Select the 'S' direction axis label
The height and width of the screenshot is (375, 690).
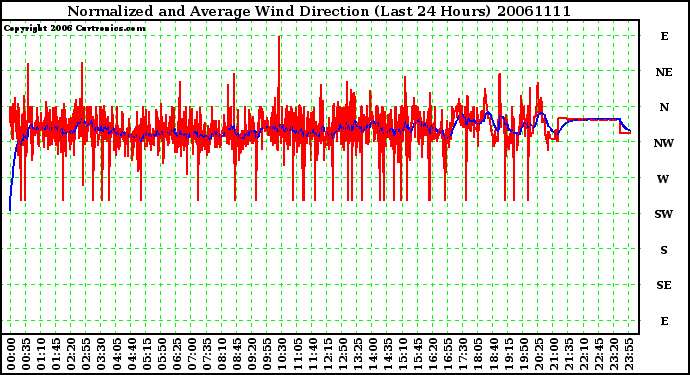click(x=664, y=250)
